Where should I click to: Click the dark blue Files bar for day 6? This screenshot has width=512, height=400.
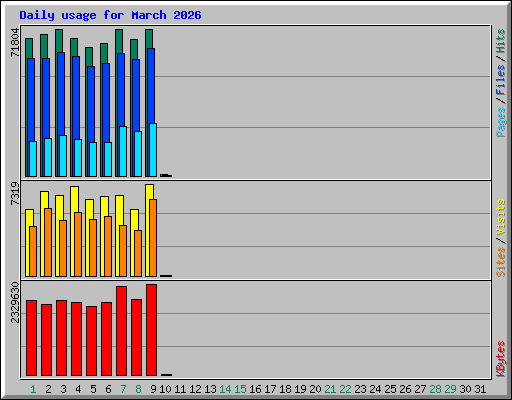(x=106, y=103)
